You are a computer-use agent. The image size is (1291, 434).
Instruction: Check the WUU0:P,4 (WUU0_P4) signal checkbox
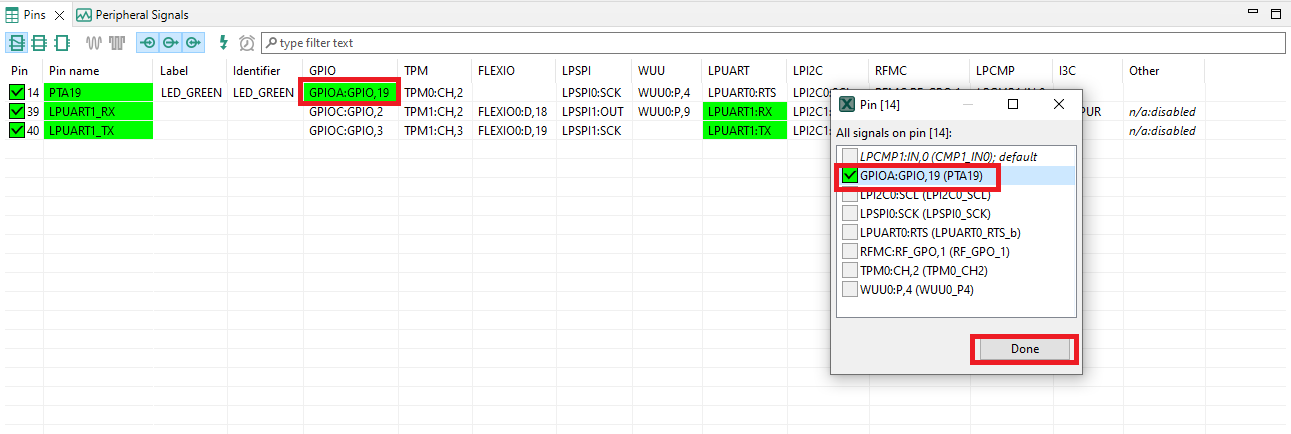point(849,289)
